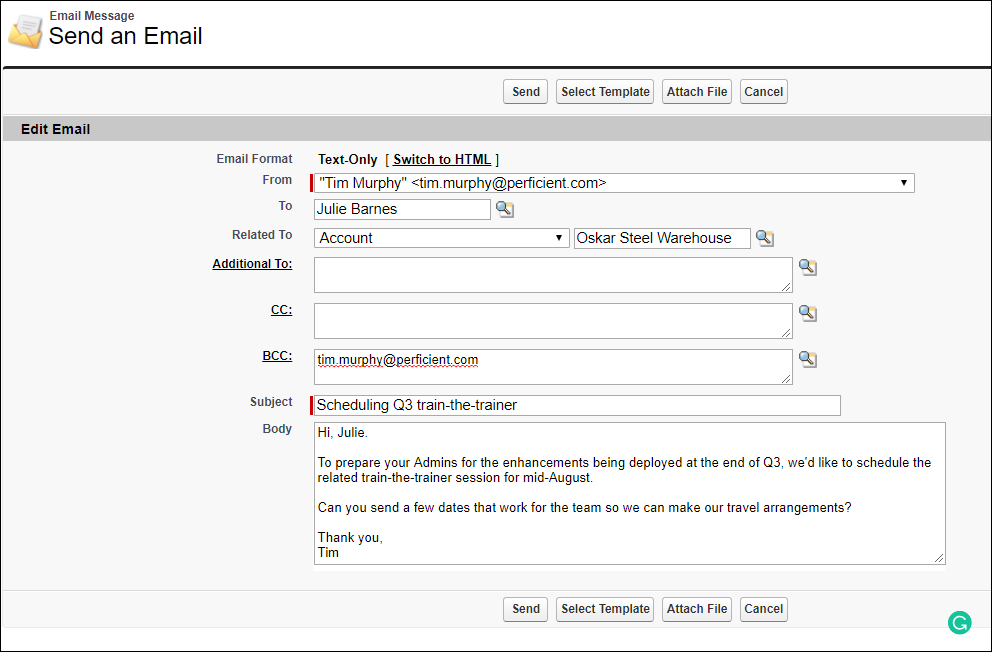Open lookup icon next to CC field
The image size is (992, 652).
(807, 314)
